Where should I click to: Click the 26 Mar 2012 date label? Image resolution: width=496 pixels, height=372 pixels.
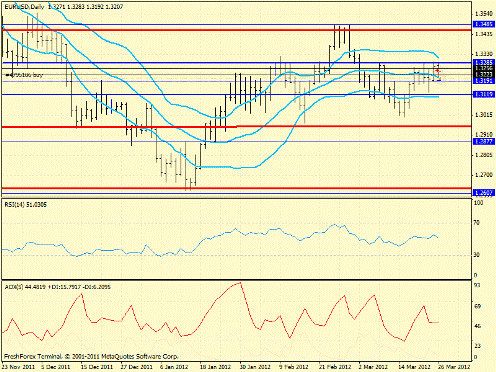pyautogui.click(x=454, y=367)
